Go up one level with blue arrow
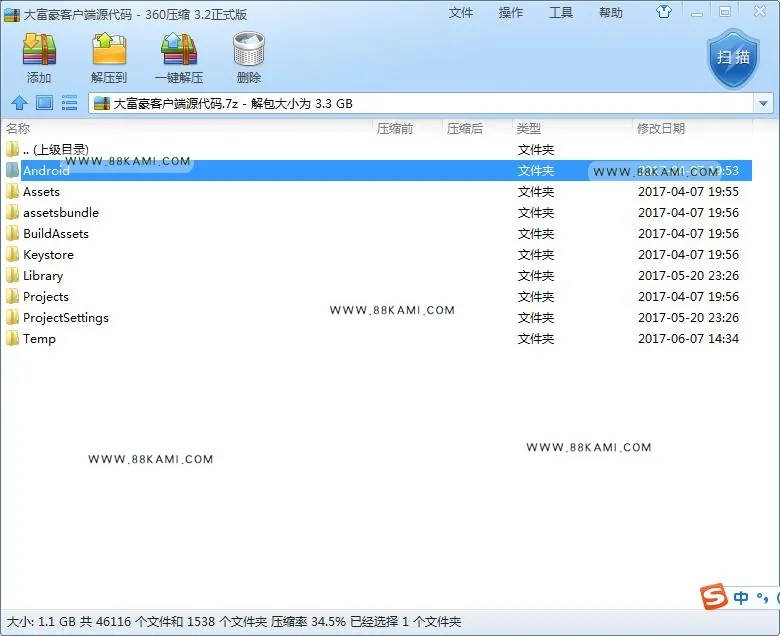Viewport: 780px width, 636px height. [19, 103]
